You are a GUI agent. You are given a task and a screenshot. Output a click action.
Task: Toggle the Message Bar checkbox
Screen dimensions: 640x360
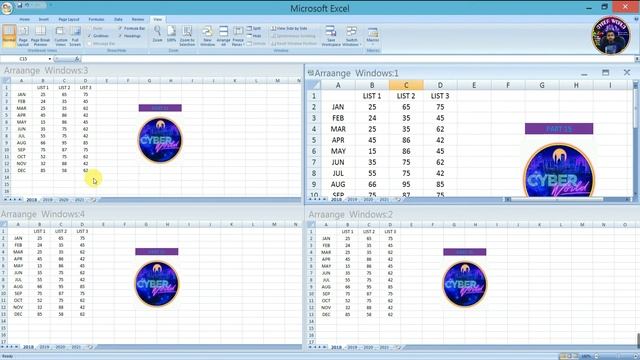pos(102,44)
